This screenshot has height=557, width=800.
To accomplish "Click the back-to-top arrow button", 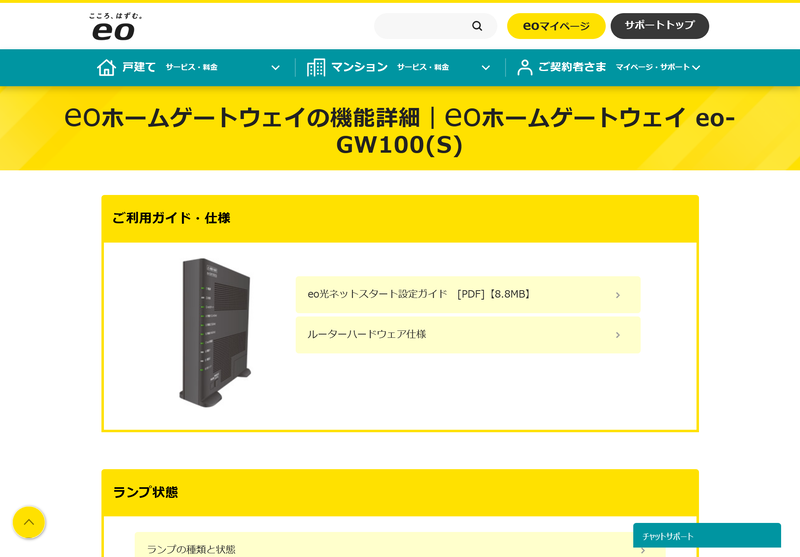I will point(29,522).
